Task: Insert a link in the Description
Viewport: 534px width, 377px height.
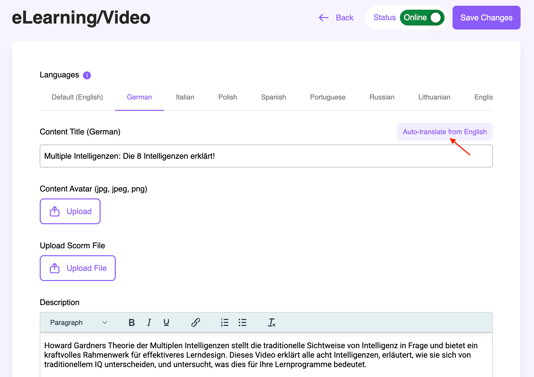Action: click(195, 323)
